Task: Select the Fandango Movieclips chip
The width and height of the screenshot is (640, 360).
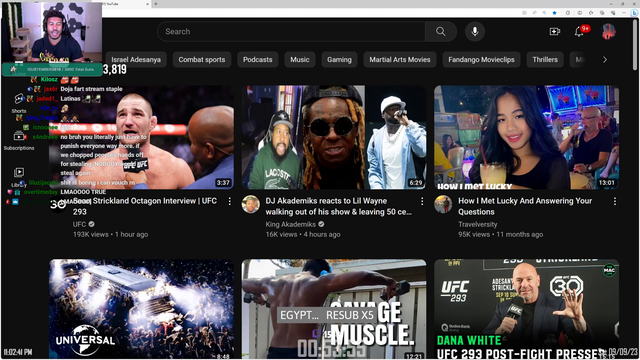Action: point(481,60)
